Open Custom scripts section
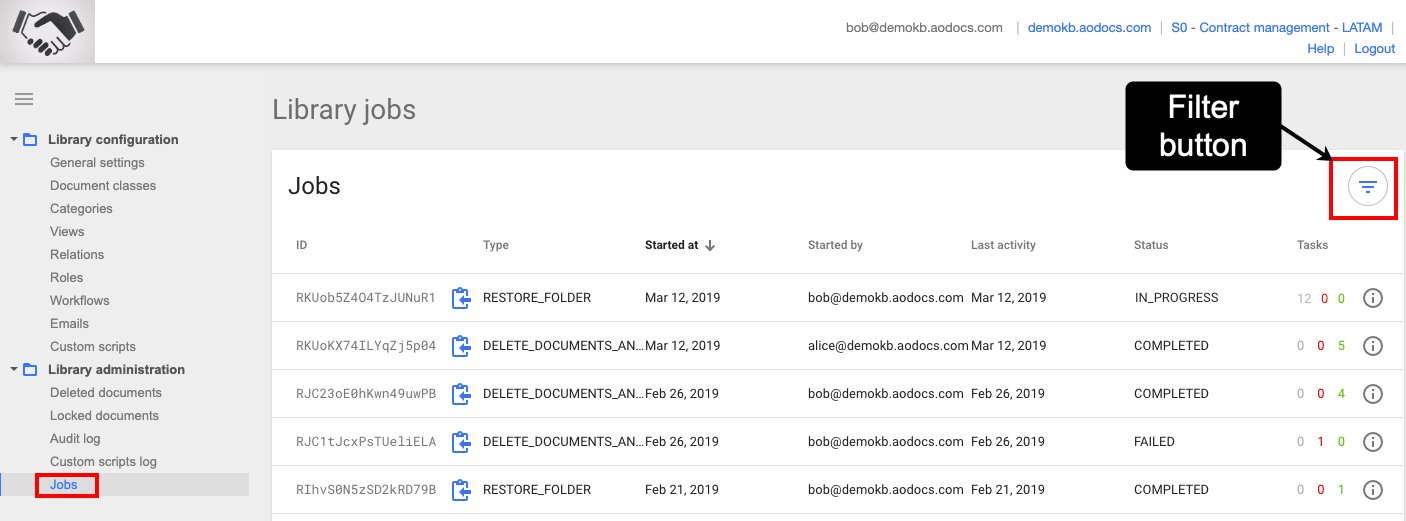1406x521 pixels. click(x=93, y=347)
